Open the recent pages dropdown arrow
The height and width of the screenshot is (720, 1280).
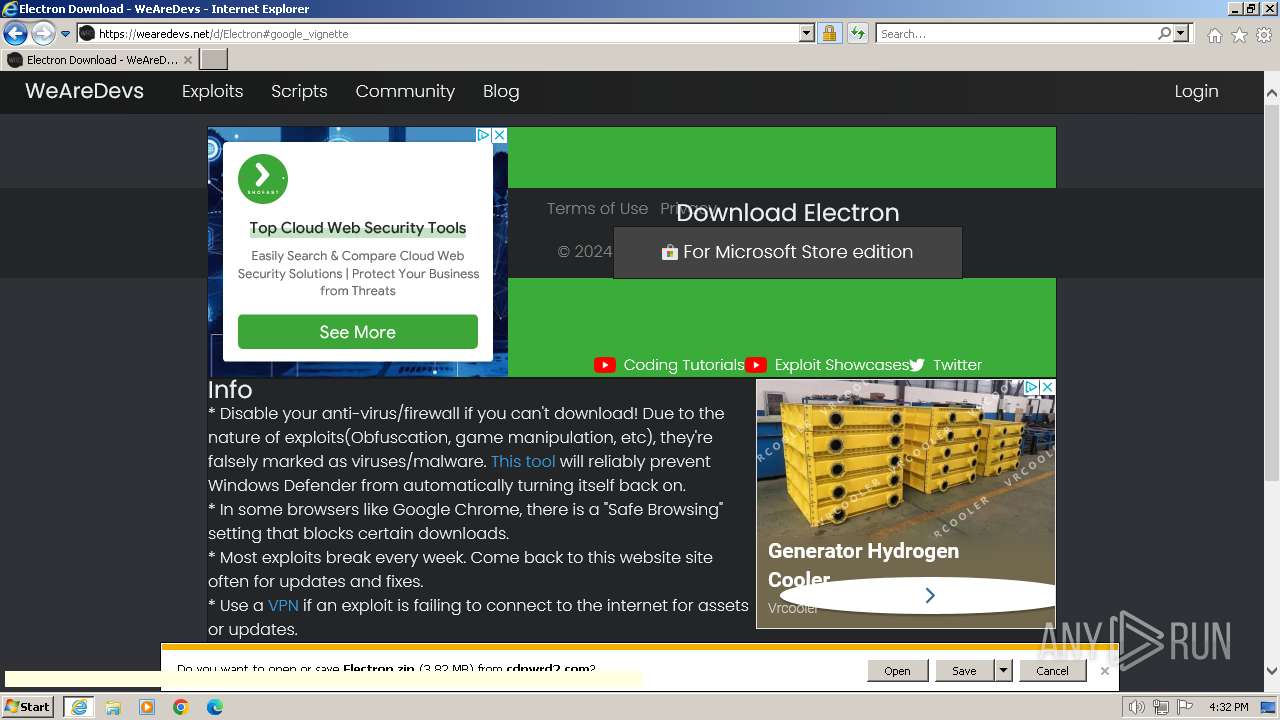coord(65,34)
